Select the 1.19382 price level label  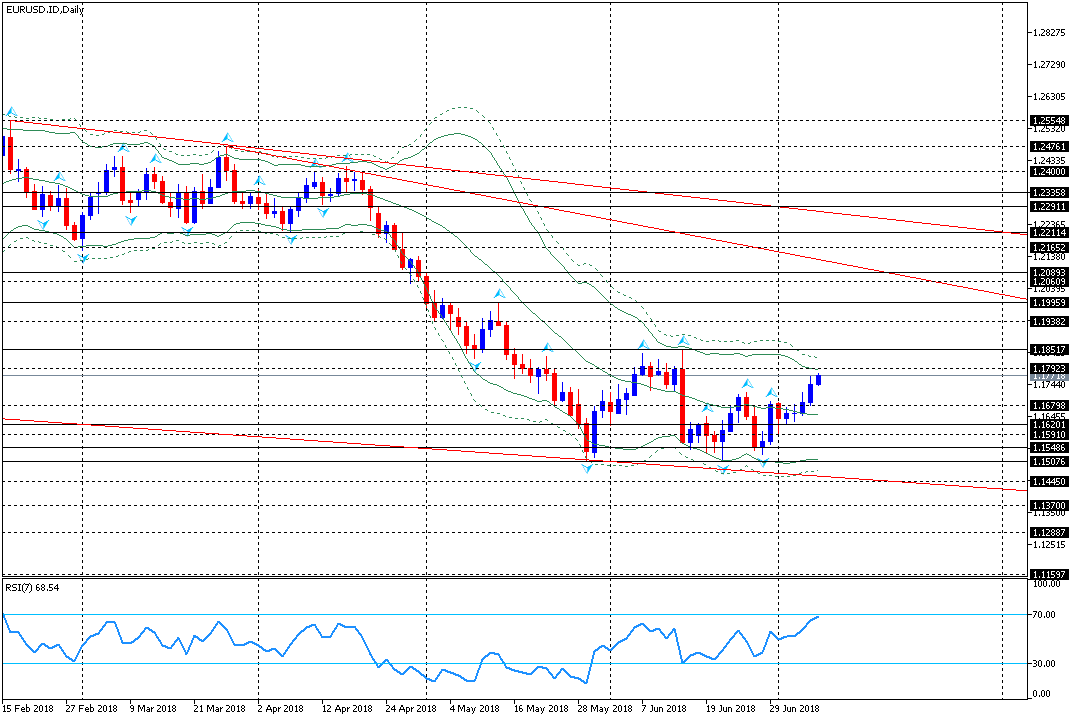coord(1049,322)
